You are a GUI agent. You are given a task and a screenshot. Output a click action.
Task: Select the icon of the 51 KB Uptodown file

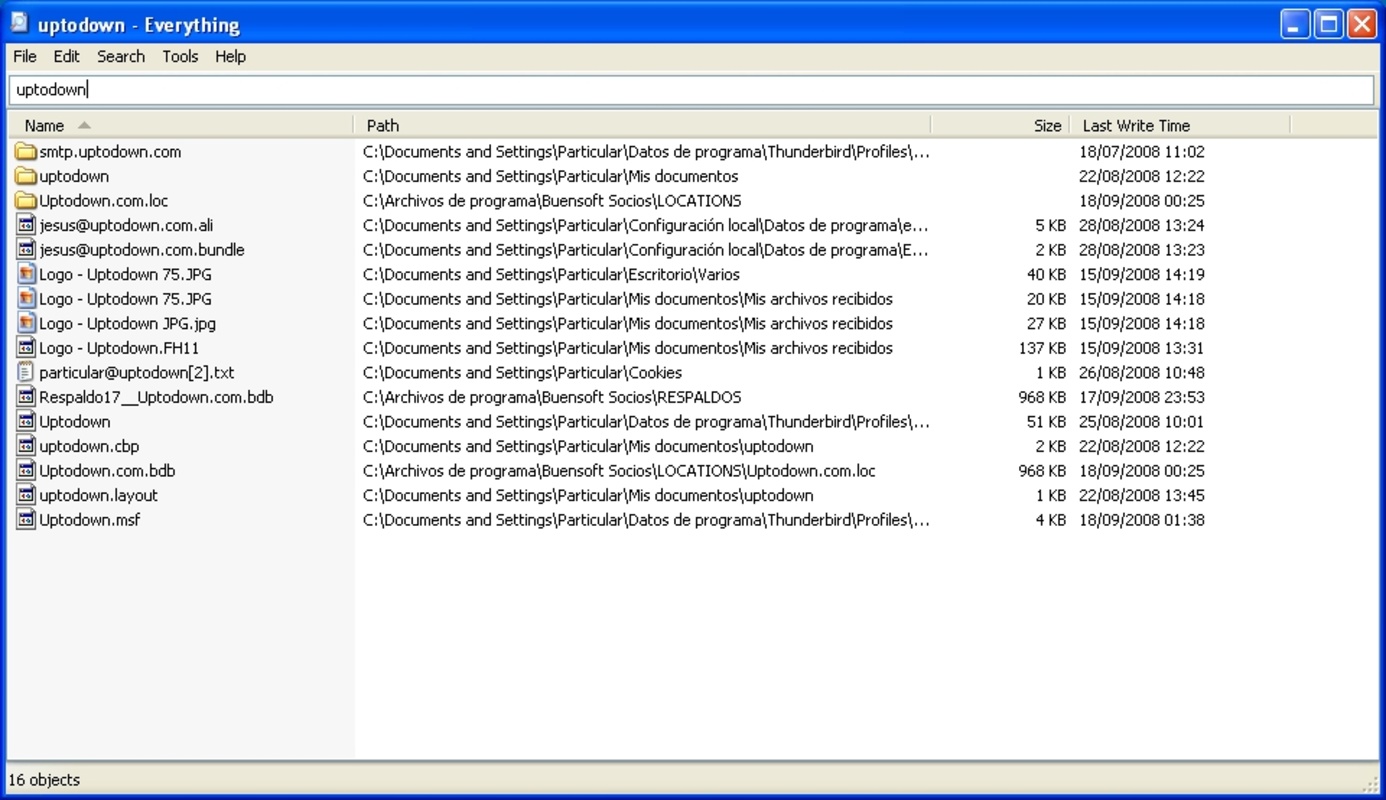pyautogui.click(x=26, y=422)
